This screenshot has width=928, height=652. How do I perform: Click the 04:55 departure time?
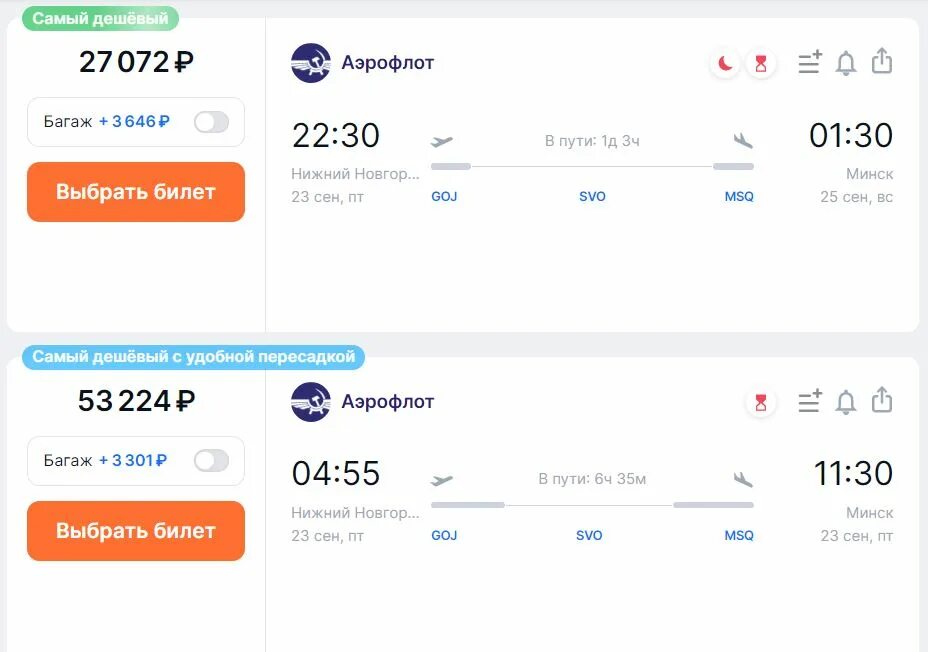(x=336, y=474)
